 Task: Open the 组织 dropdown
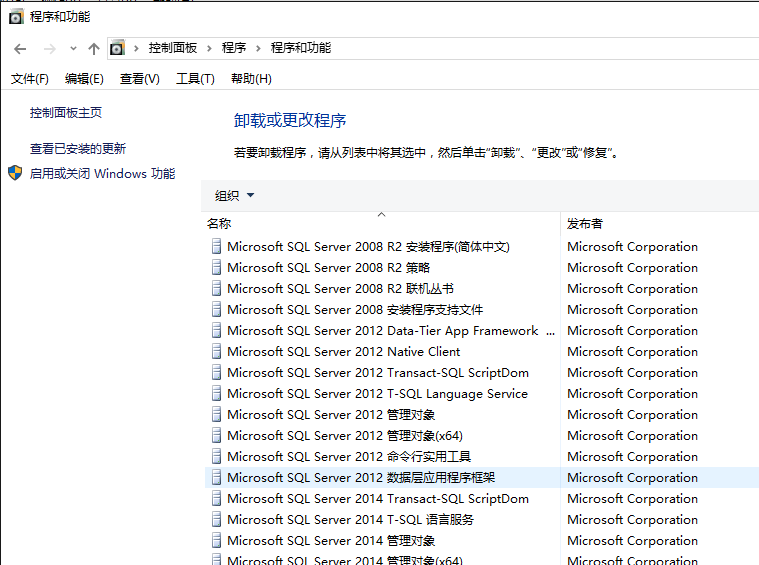point(234,196)
